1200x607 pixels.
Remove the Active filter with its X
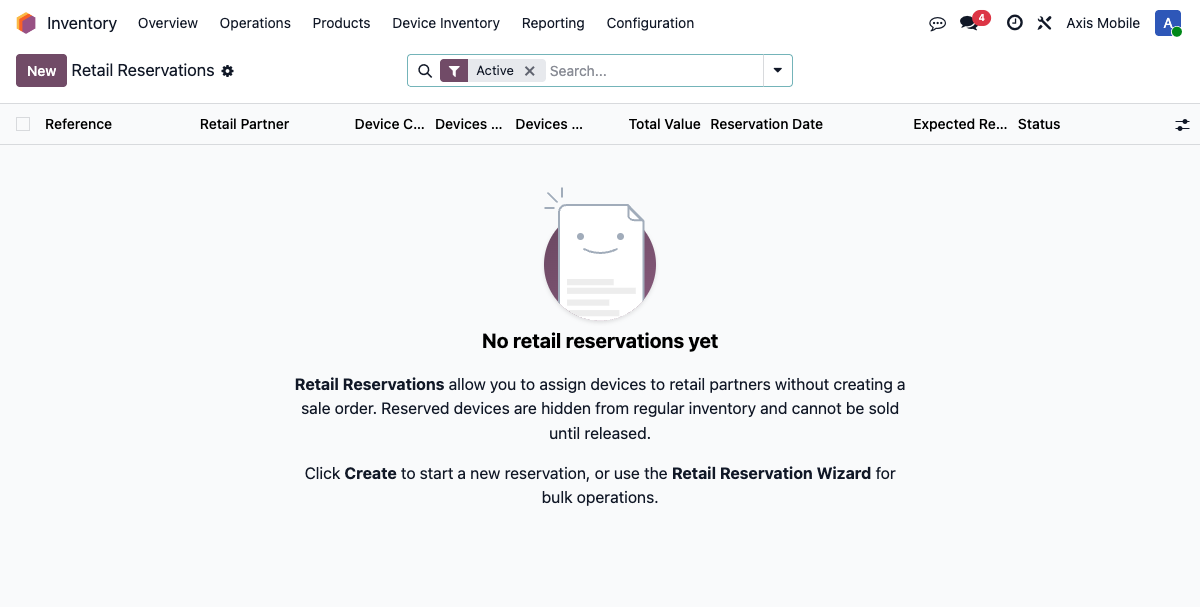(530, 70)
